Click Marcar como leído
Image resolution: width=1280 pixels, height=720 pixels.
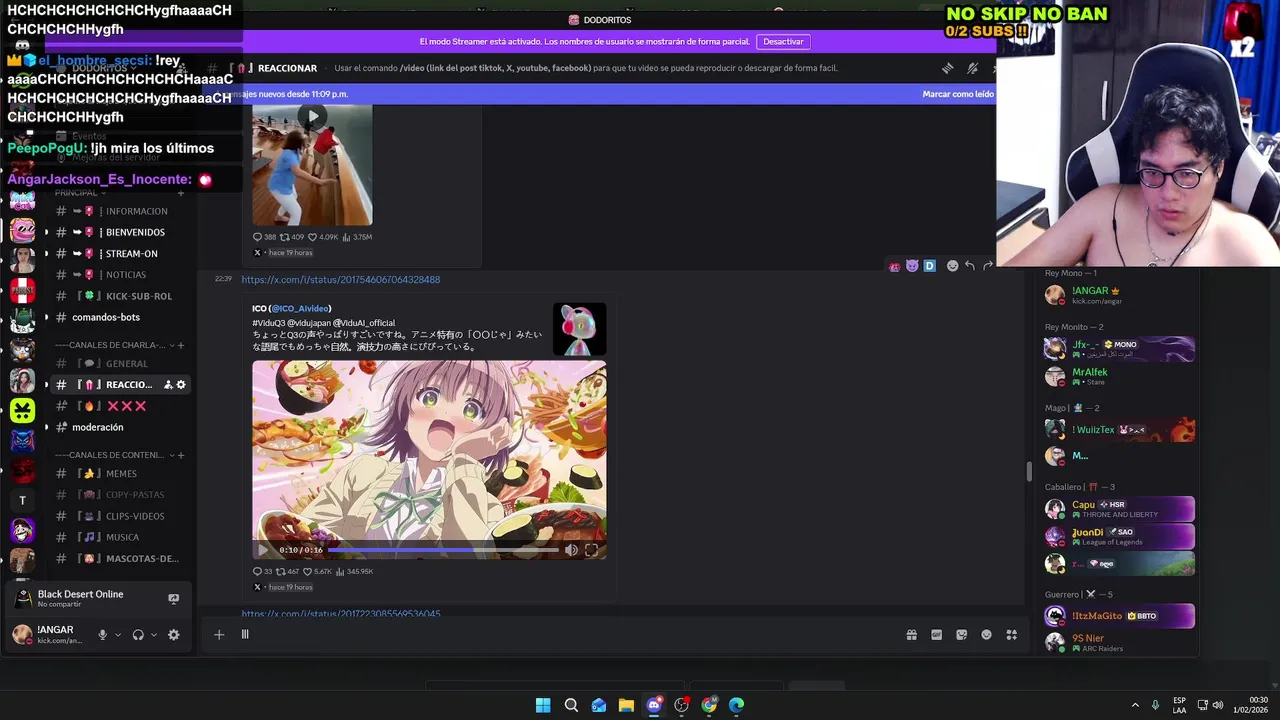(x=958, y=94)
